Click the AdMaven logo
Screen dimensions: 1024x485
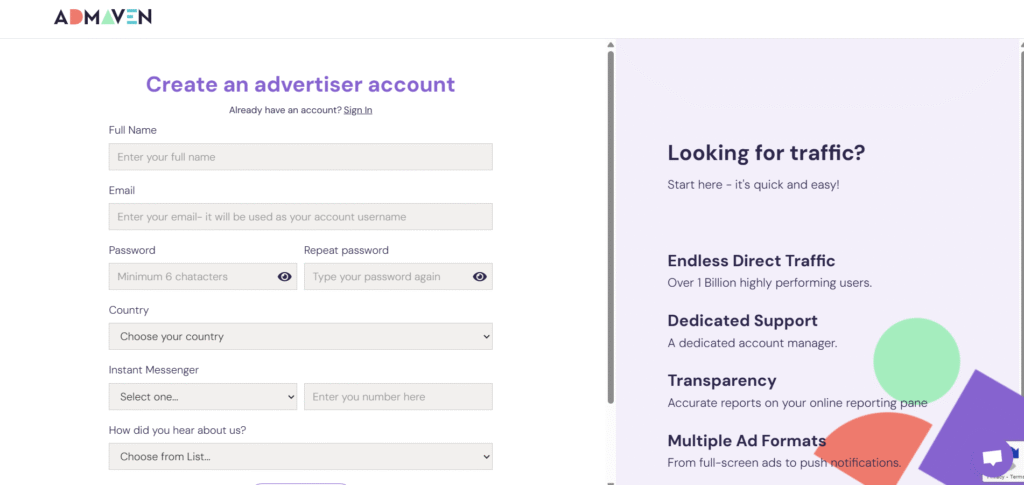[103, 17]
